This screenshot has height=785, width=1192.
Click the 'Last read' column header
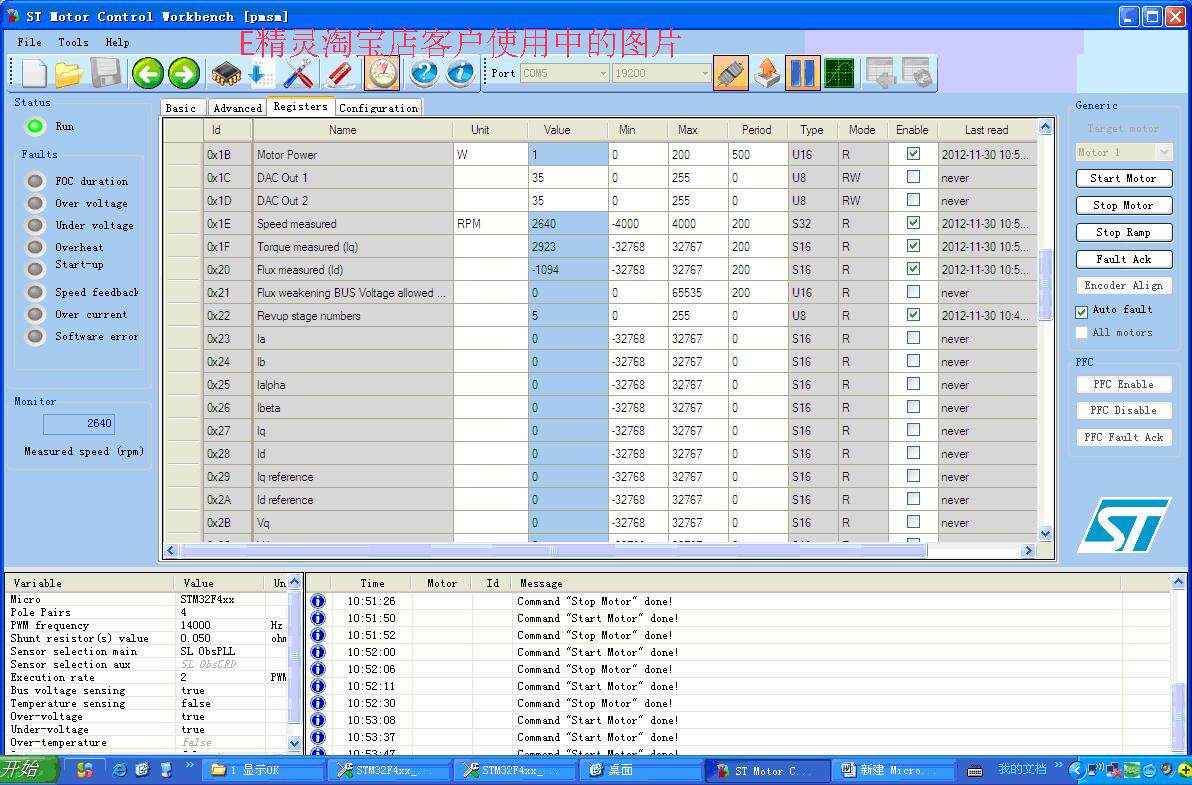(x=986, y=130)
